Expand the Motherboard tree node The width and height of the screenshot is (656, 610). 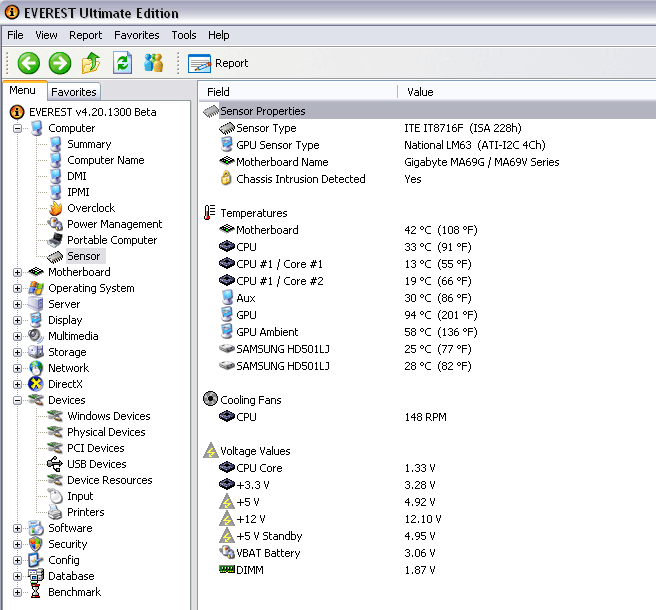pos(17,272)
